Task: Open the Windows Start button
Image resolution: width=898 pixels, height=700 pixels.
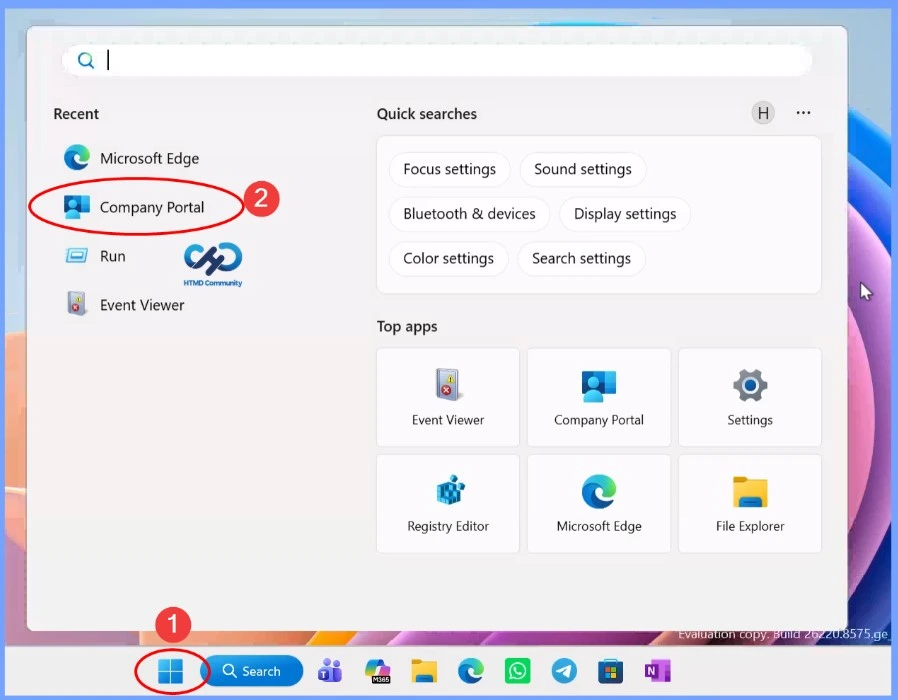Action: pos(170,671)
